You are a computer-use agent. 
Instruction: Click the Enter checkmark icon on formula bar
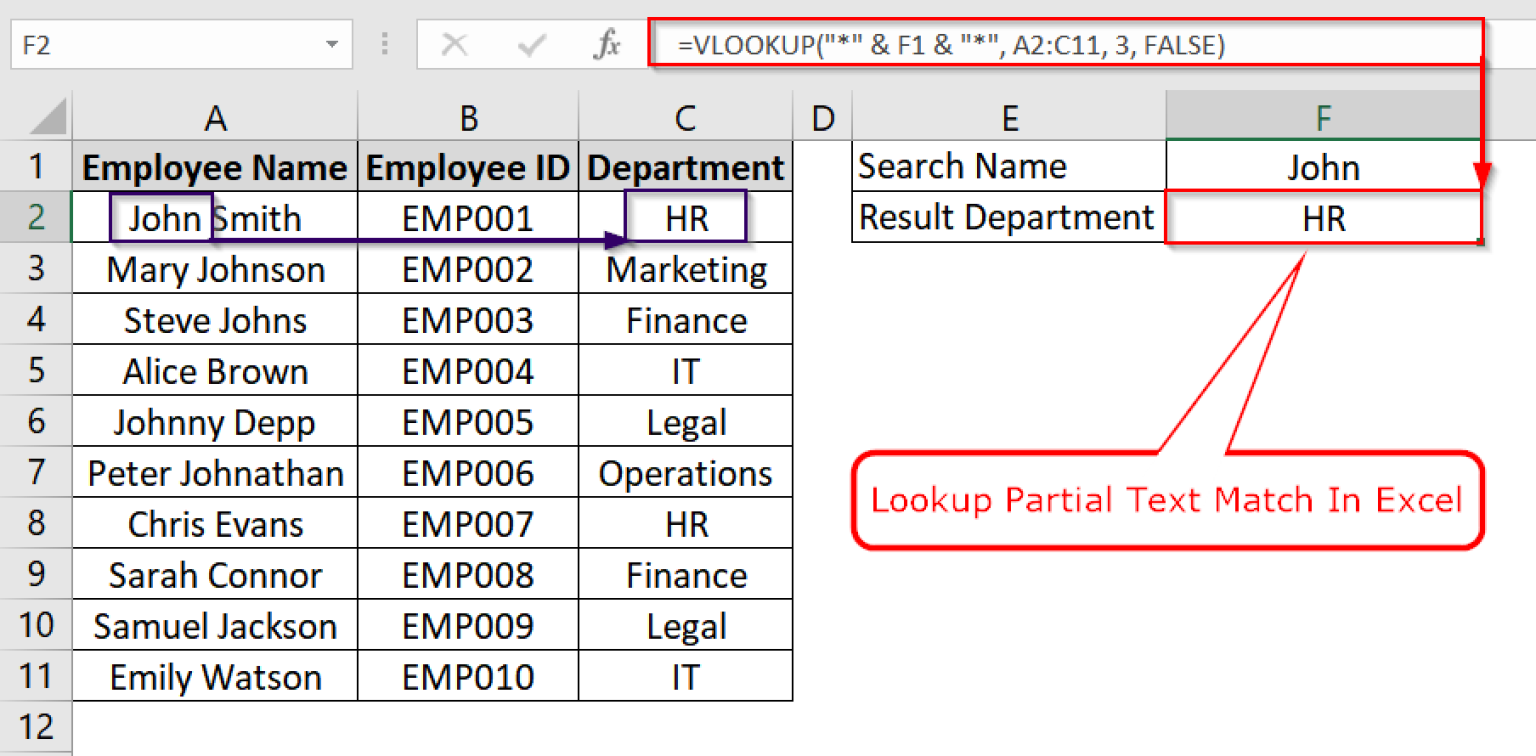click(531, 44)
